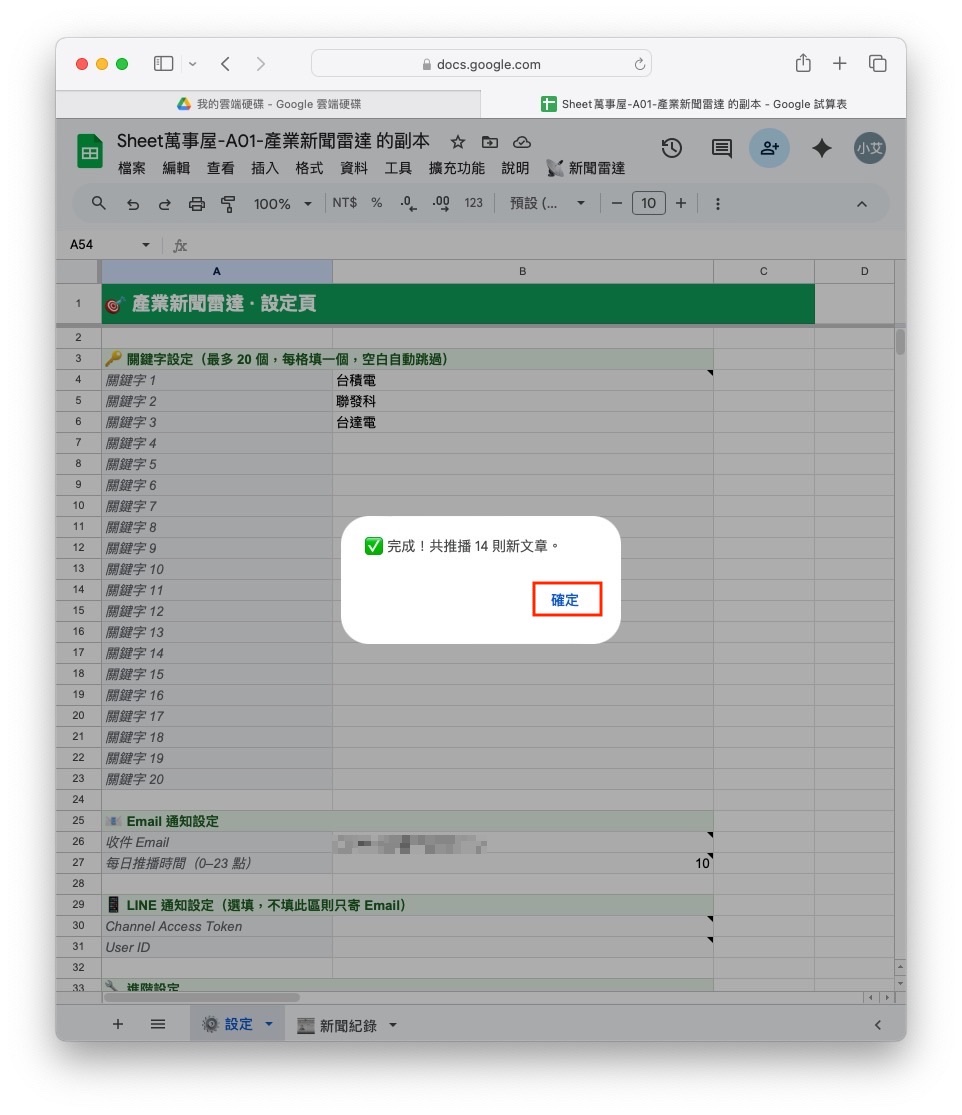Image resolution: width=962 pixels, height=1115 pixels.
Task: Format as percent
Action: tap(377, 203)
